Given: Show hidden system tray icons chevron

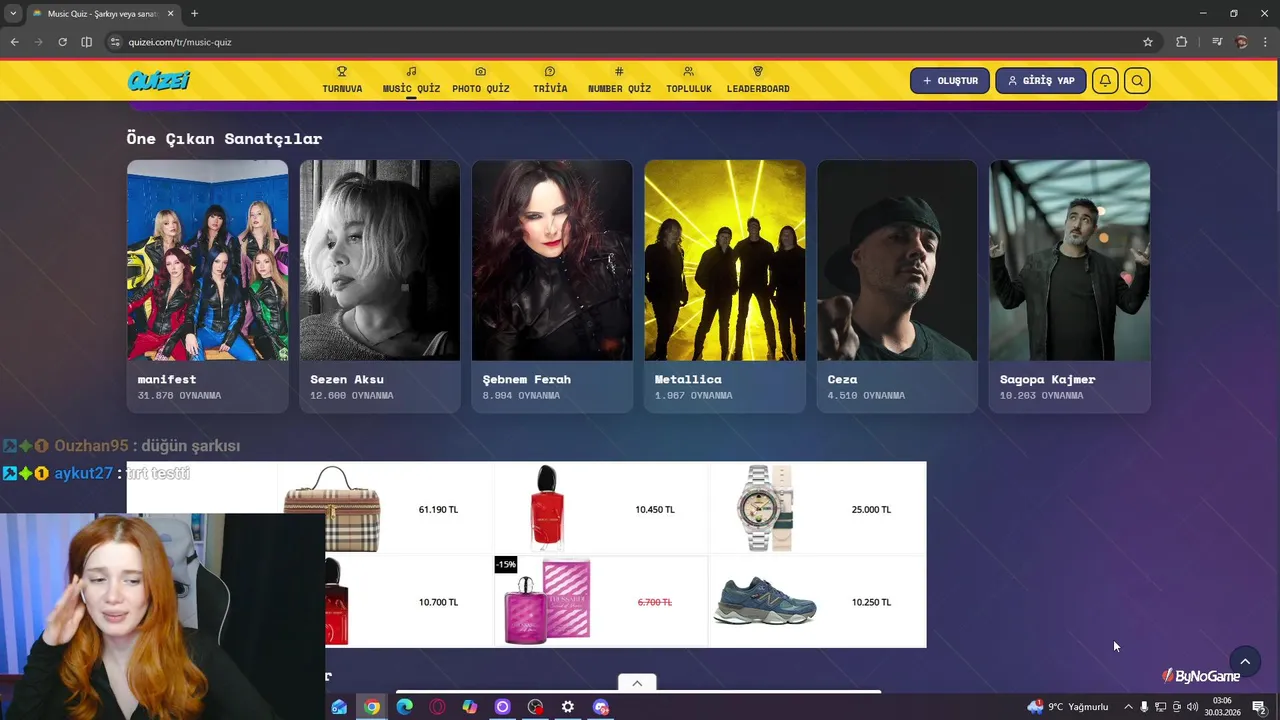Looking at the screenshot, I should [1129, 707].
